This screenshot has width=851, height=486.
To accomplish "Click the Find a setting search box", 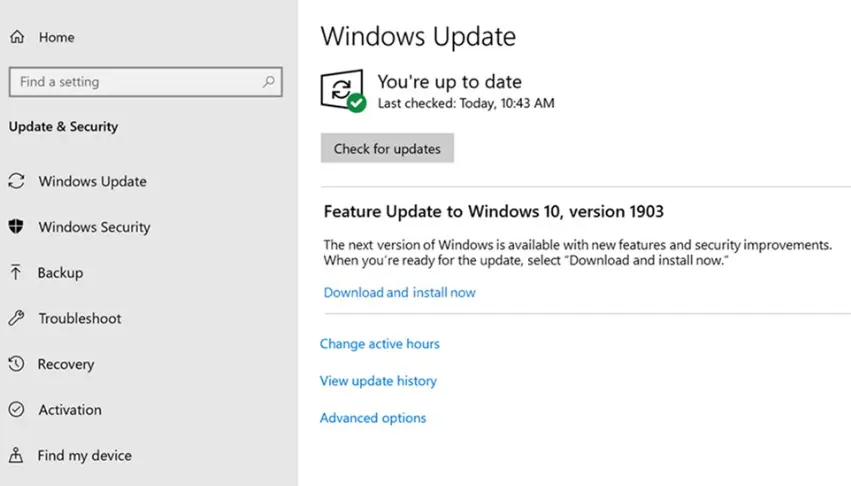I will 145,82.
